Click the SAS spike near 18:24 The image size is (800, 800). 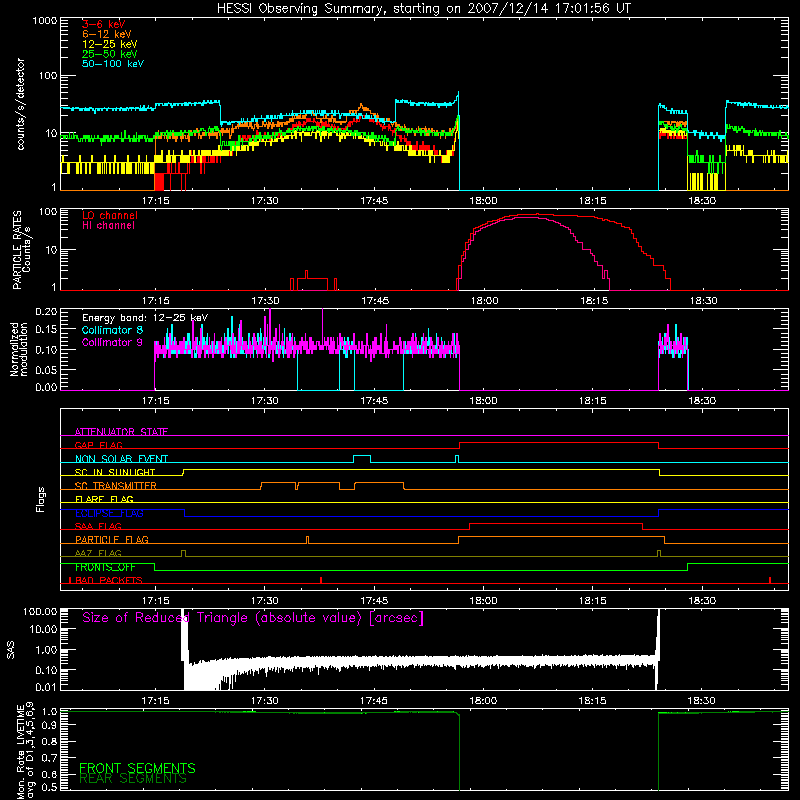pyautogui.click(x=658, y=648)
